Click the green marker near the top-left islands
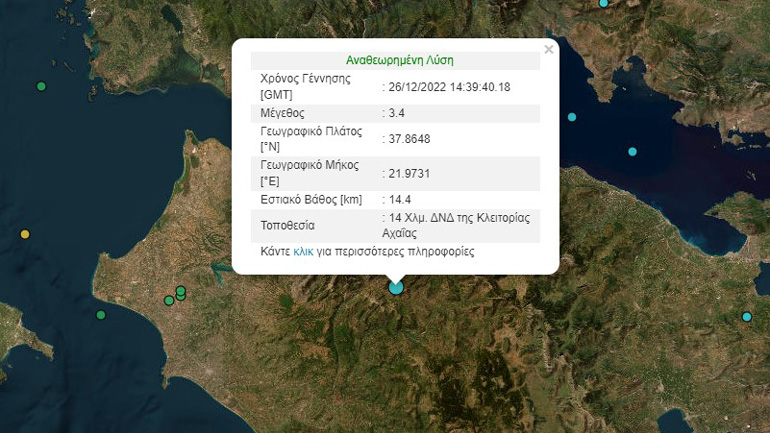The height and width of the screenshot is (433, 770). point(41,86)
